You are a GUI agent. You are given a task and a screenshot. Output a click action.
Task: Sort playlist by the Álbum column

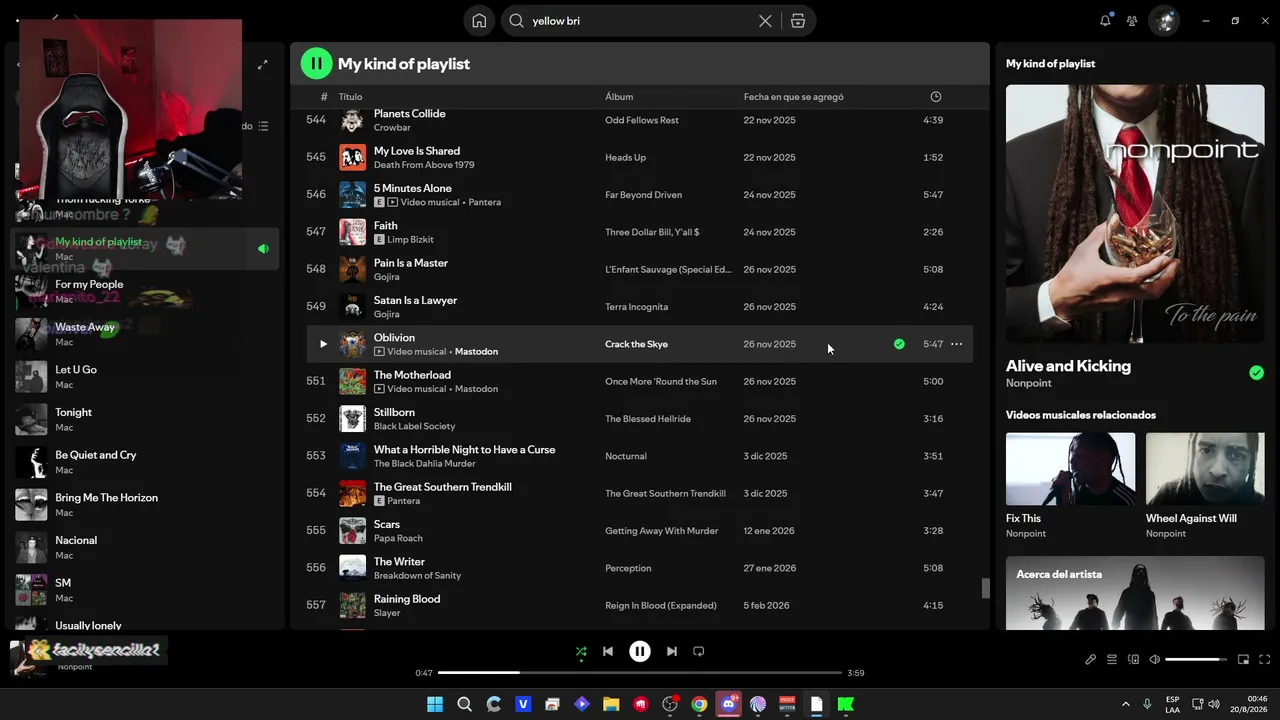click(x=619, y=97)
